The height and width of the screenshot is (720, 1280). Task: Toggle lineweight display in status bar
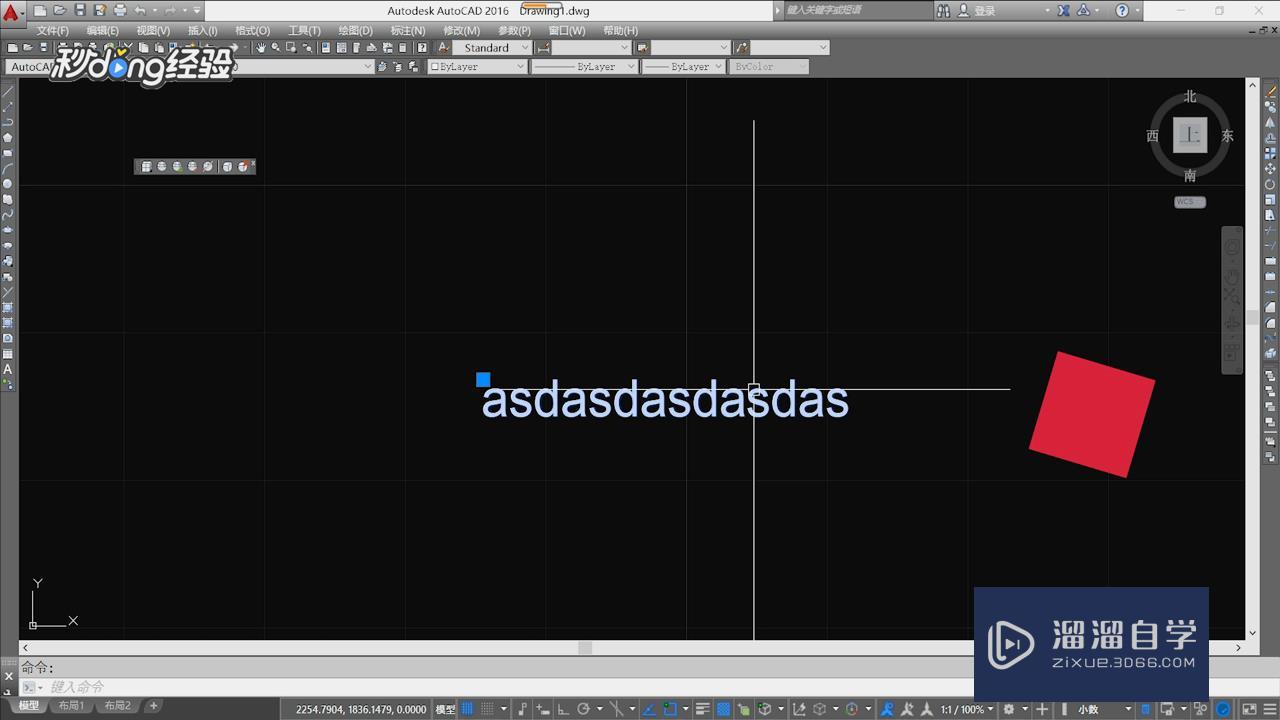(x=702, y=709)
